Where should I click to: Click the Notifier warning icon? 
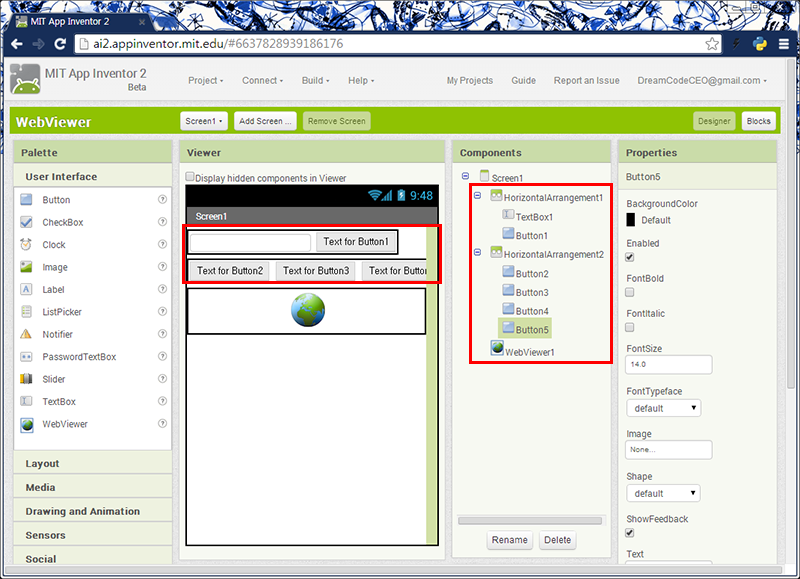[26, 334]
